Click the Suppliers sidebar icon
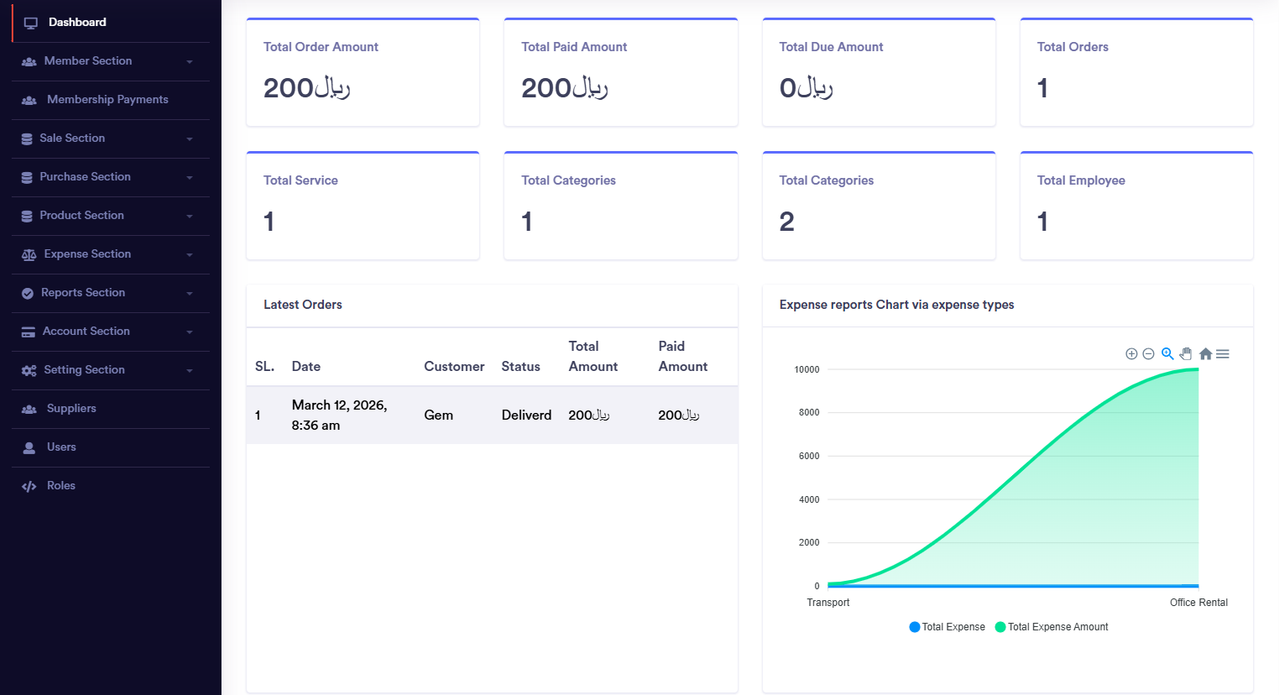Viewport: 1279px width, 695px height. point(29,409)
